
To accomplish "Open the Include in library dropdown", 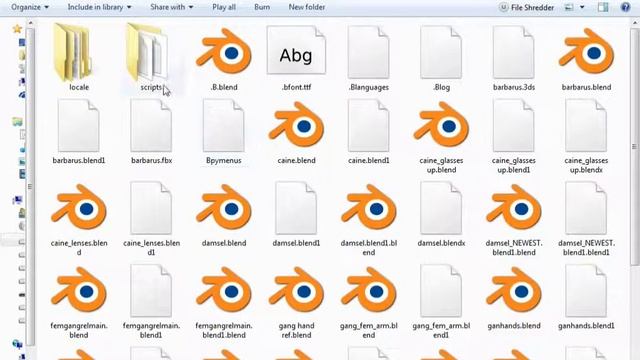I will tap(99, 7).
